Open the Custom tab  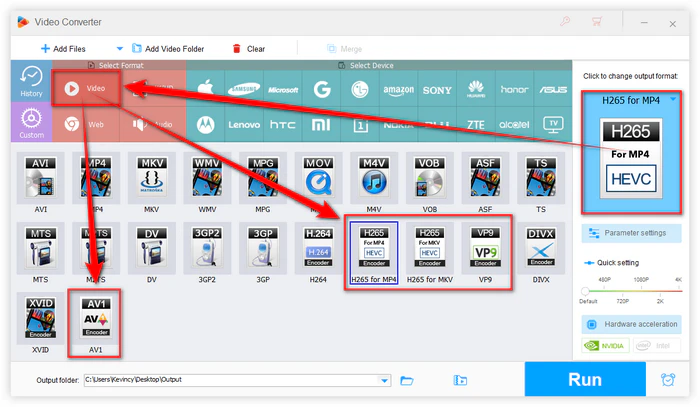tap(31, 122)
